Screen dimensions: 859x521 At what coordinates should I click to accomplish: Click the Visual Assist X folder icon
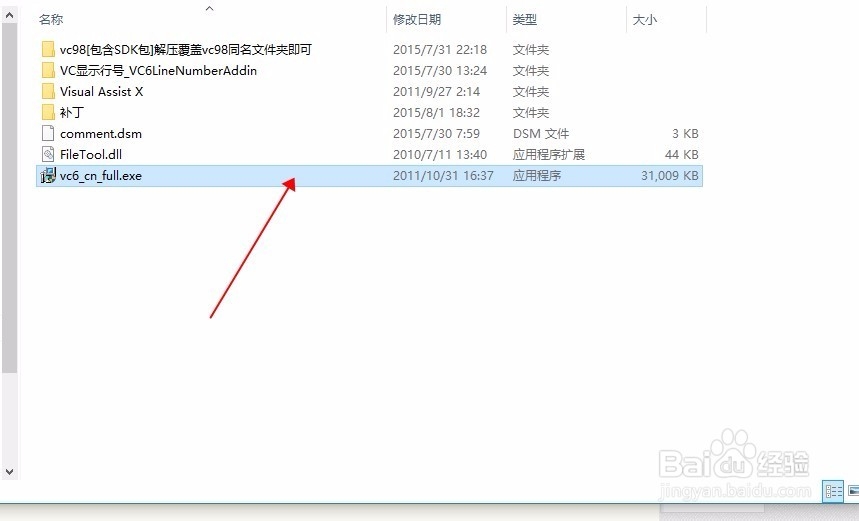point(48,91)
